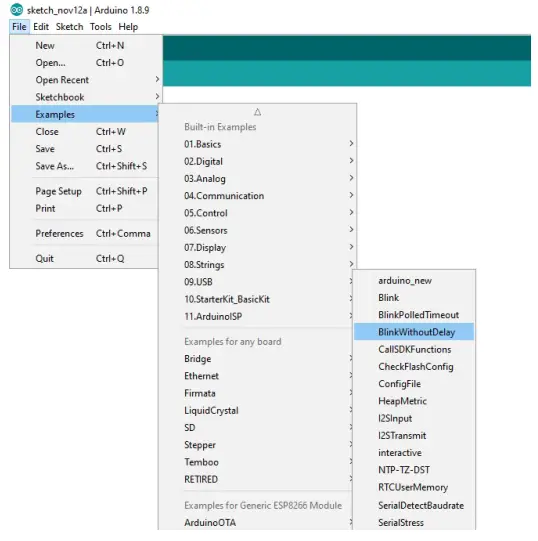Open the Edit menu
Viewport: 538px width, 541px height.
41,27
